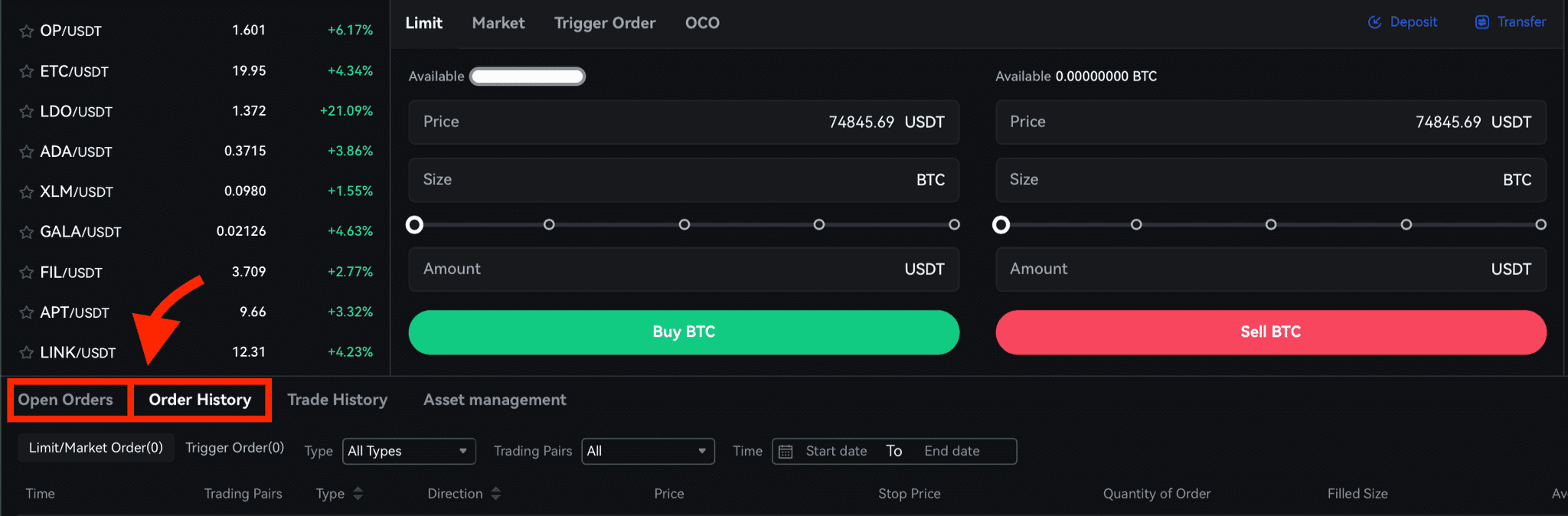
Task: Sort orders using the Direction arrows
Action: tap(495, 494)
